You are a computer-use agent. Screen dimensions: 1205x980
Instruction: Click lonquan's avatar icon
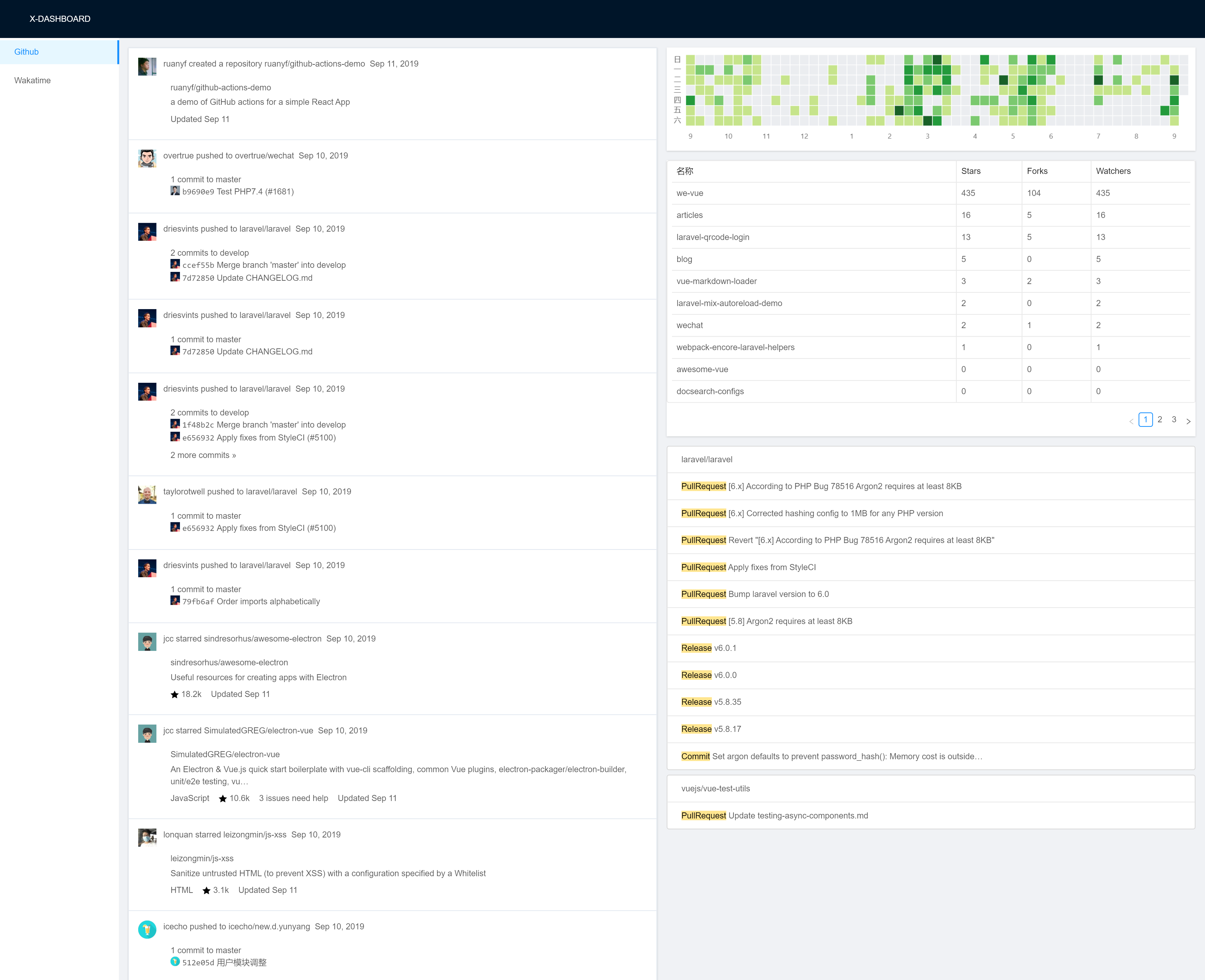(147, 838)
